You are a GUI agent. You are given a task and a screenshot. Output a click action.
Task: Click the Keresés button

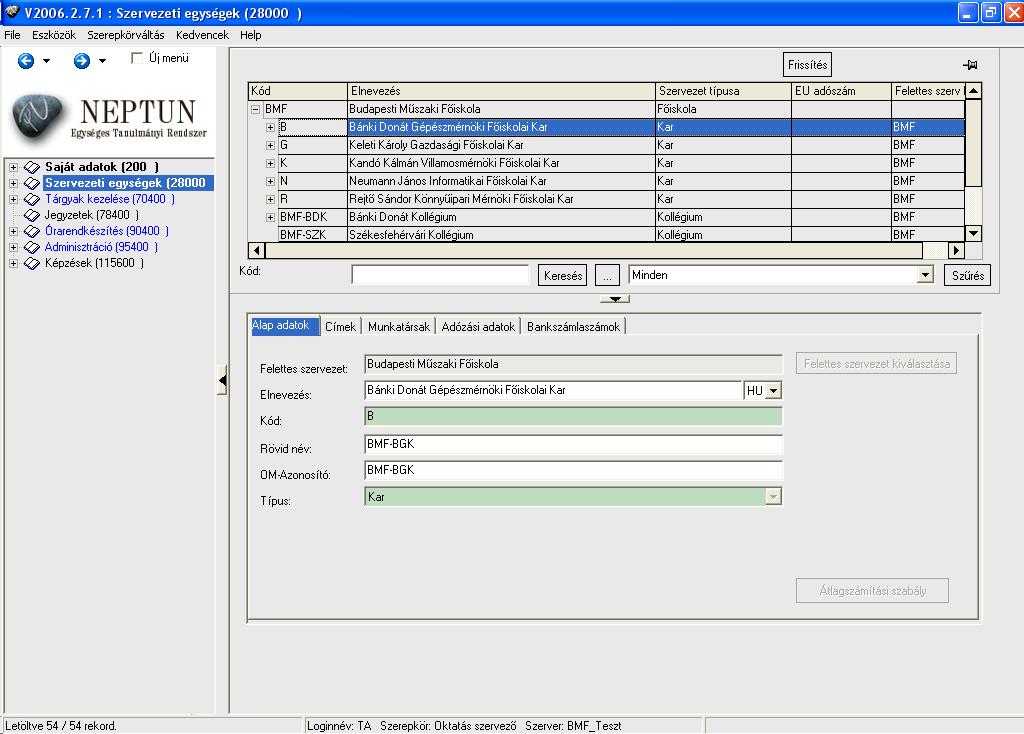click(563, 276)
